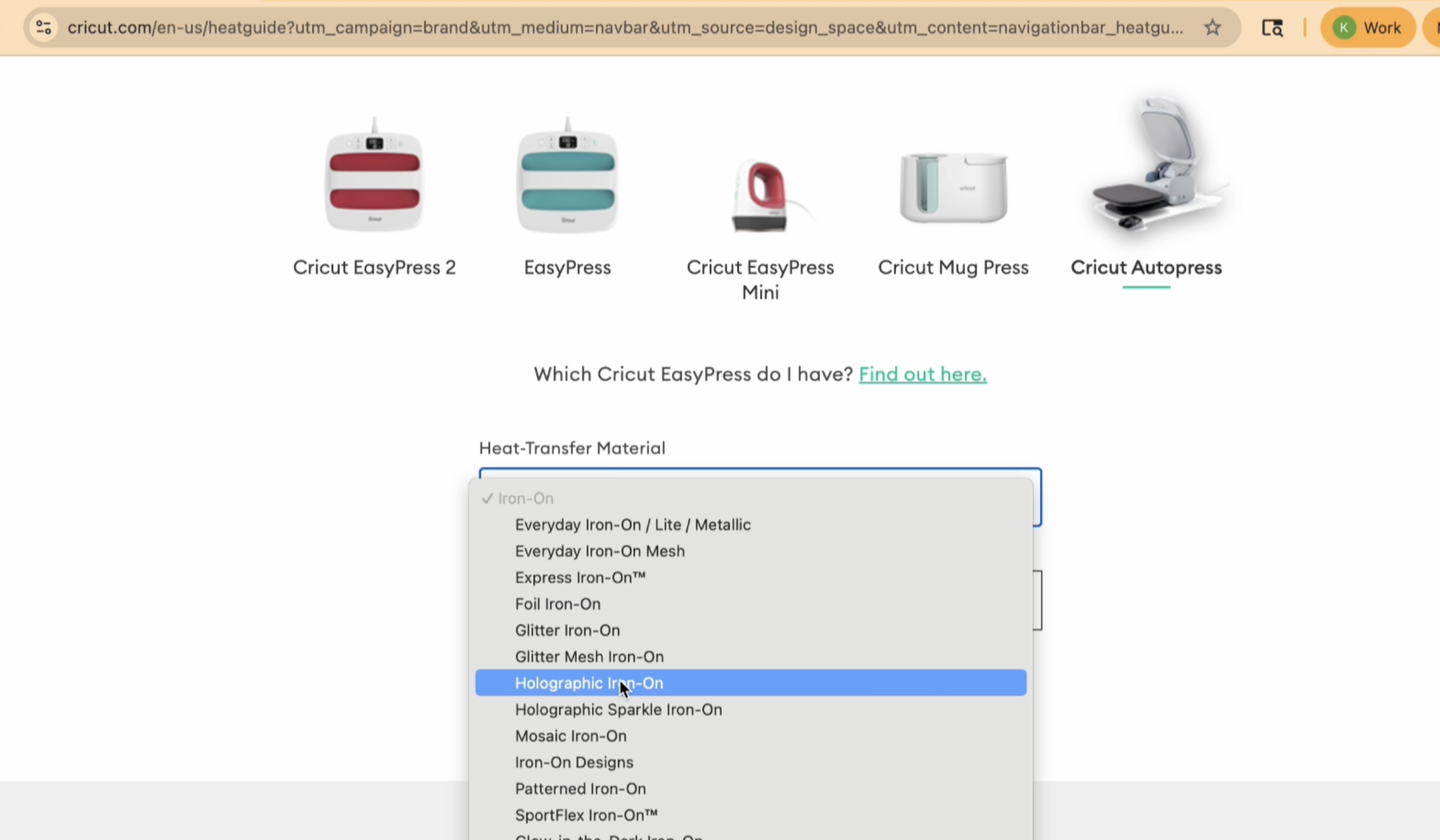Choose Everyday Iron-On / Lite / Metallic option

coord(632,525)
